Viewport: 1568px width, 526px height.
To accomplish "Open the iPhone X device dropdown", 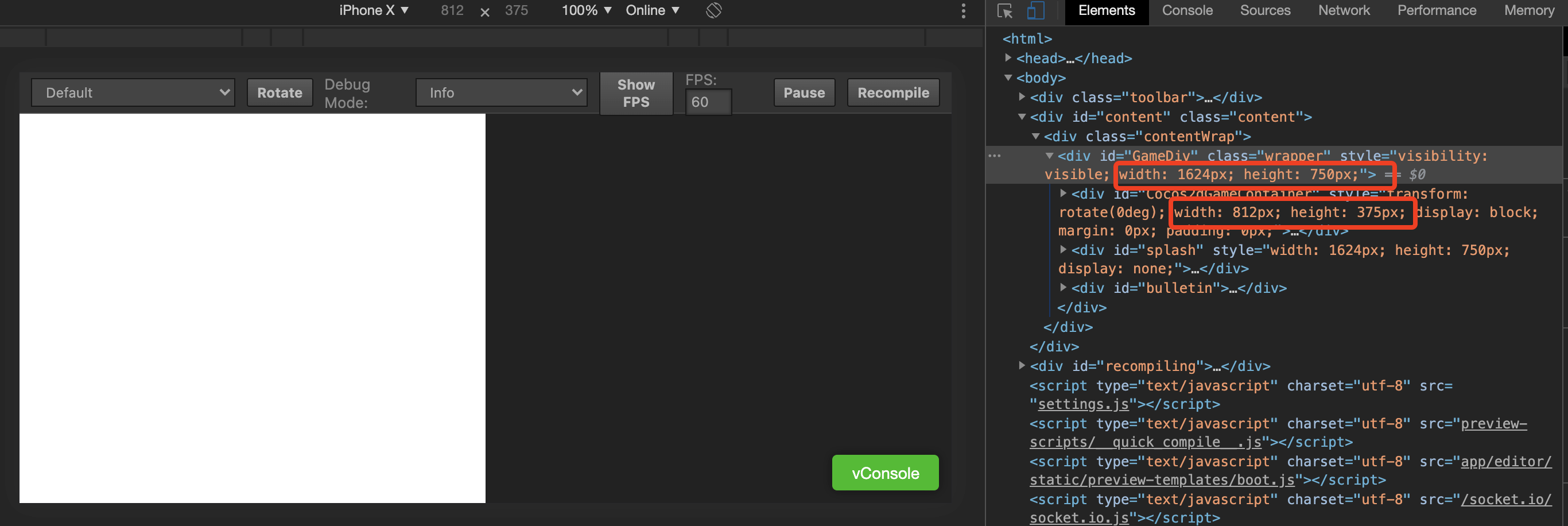I will pyautogui.click(x=374, y=10).
